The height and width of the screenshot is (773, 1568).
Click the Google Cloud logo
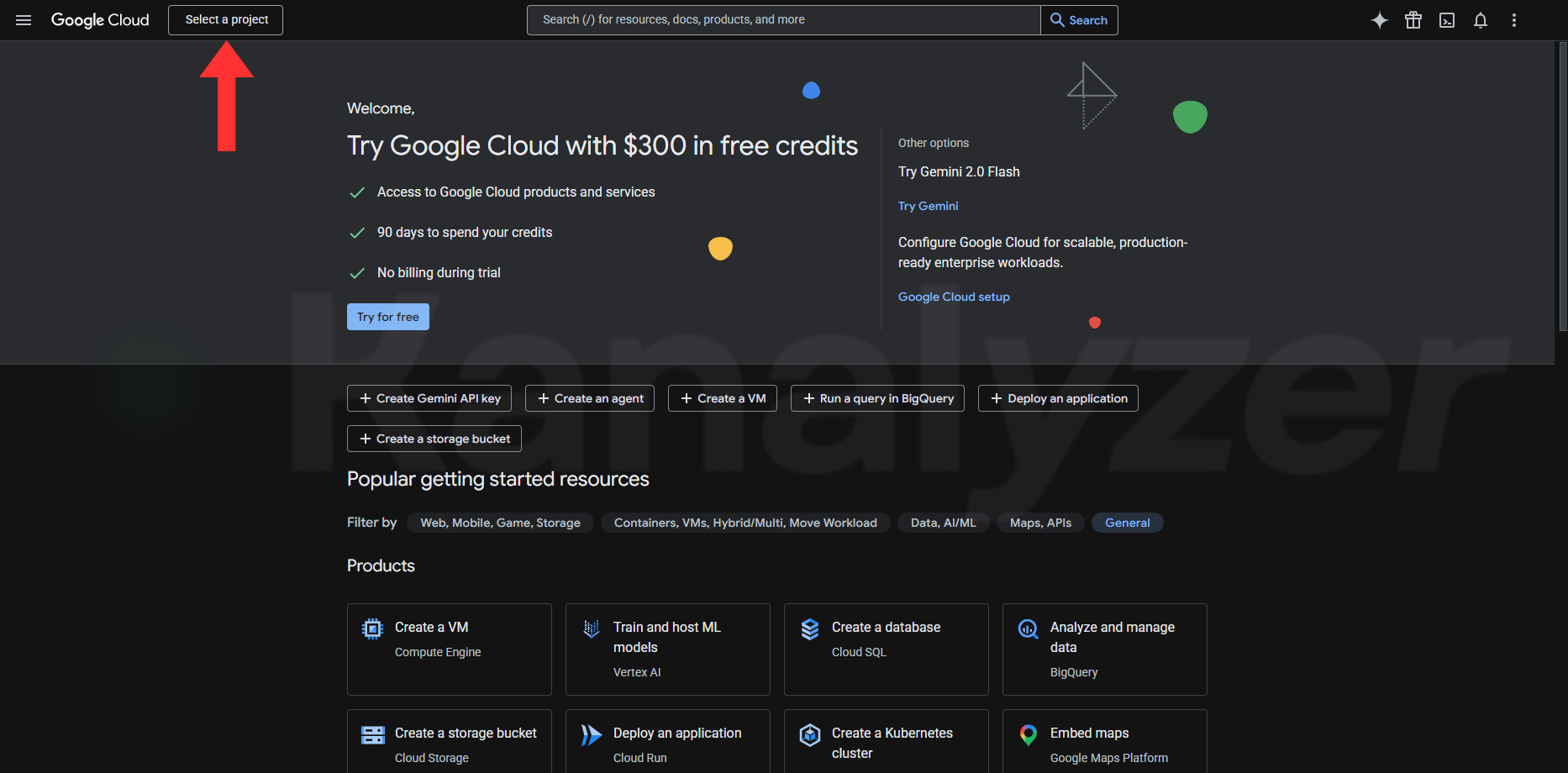coord(100,20)
